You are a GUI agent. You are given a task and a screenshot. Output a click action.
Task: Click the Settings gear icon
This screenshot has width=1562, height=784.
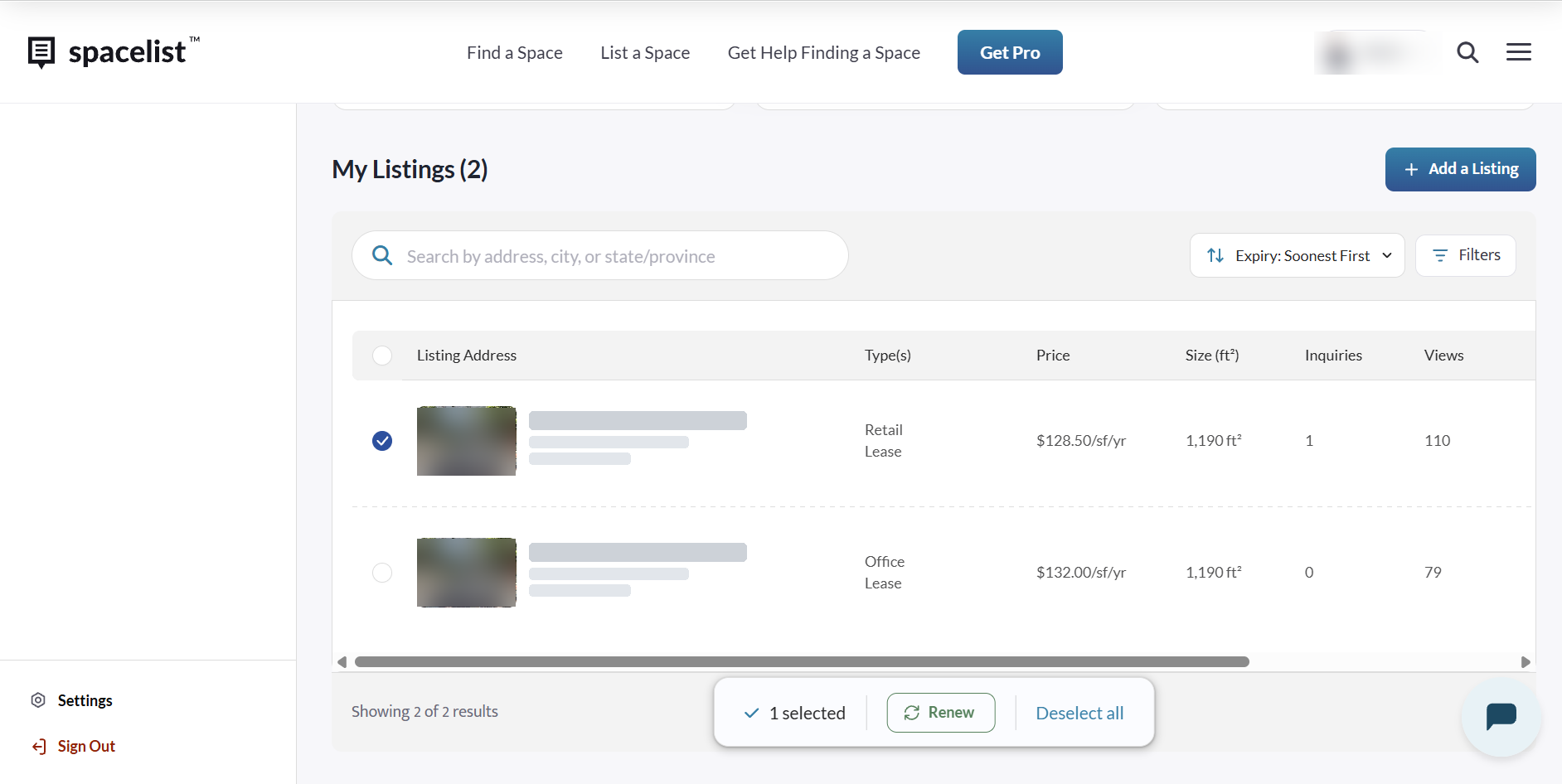pos(38,700)
